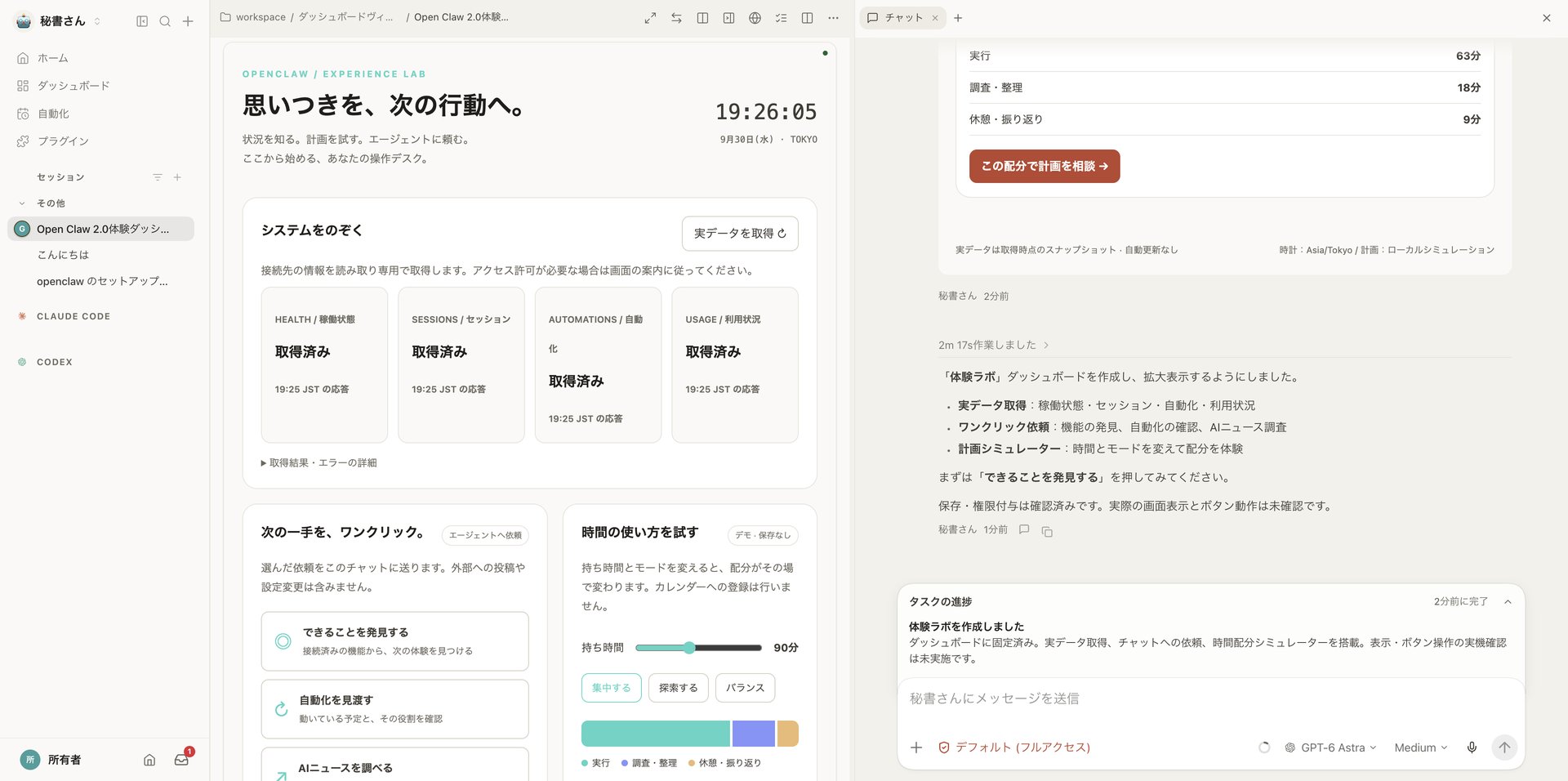Screen dimensions: 1568x781
Task: Focus the 秘書さんにメッセージを送信 input field
Action: tap(1211, 699)
